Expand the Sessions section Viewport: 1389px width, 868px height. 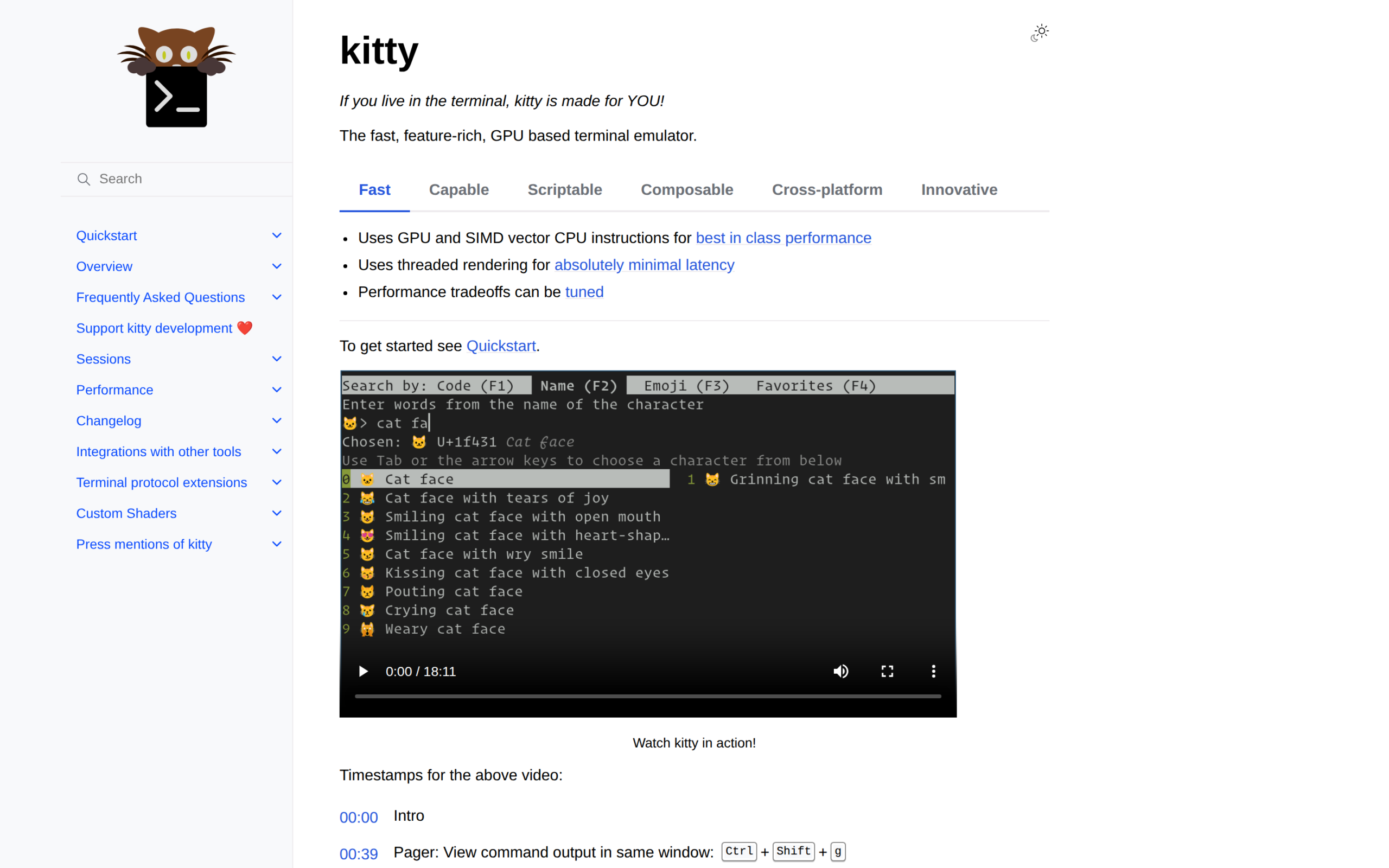pyautogui.click(x=277, y=359)
